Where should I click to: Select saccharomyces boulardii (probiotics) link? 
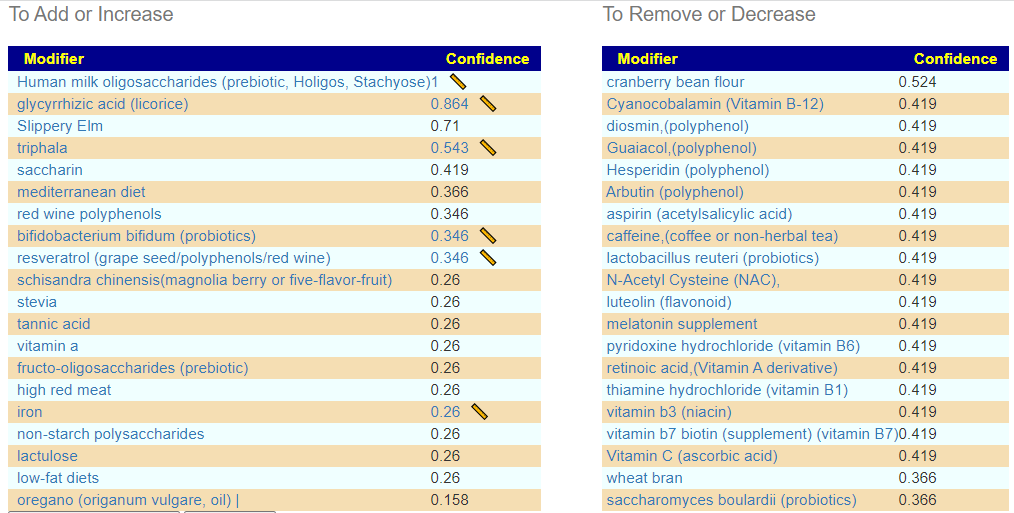731,500
